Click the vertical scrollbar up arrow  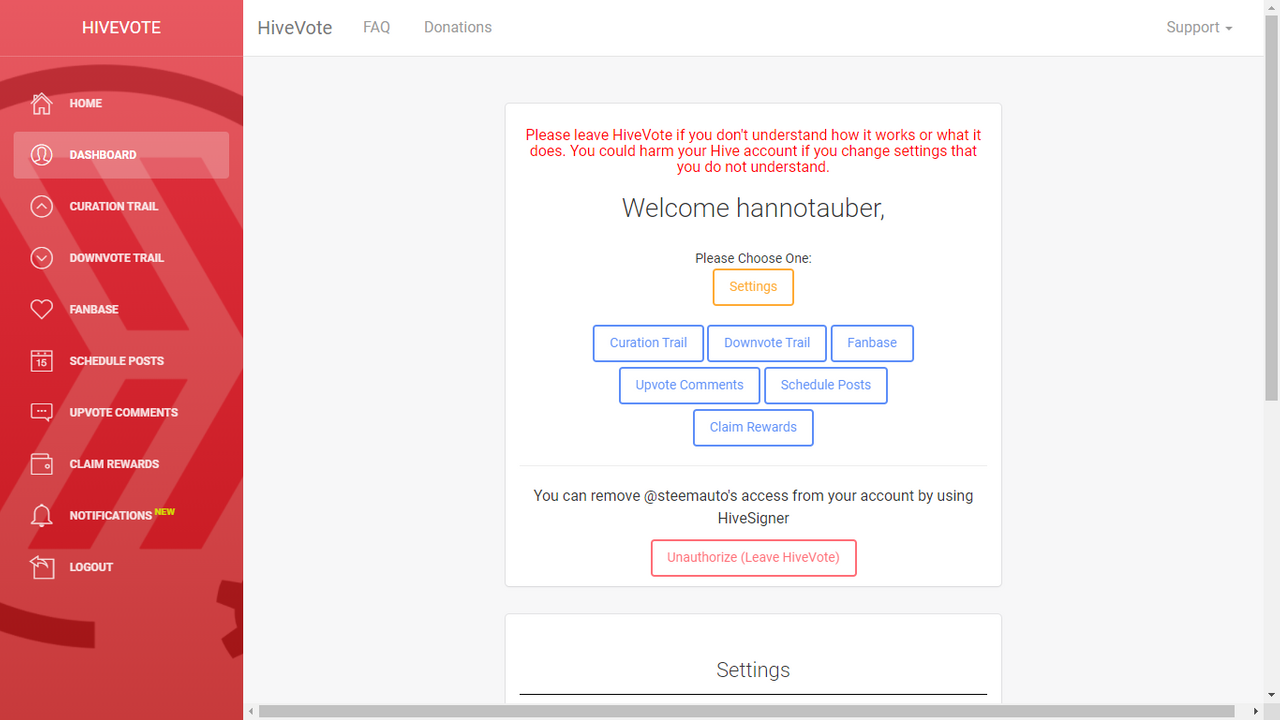[1272, 7]
